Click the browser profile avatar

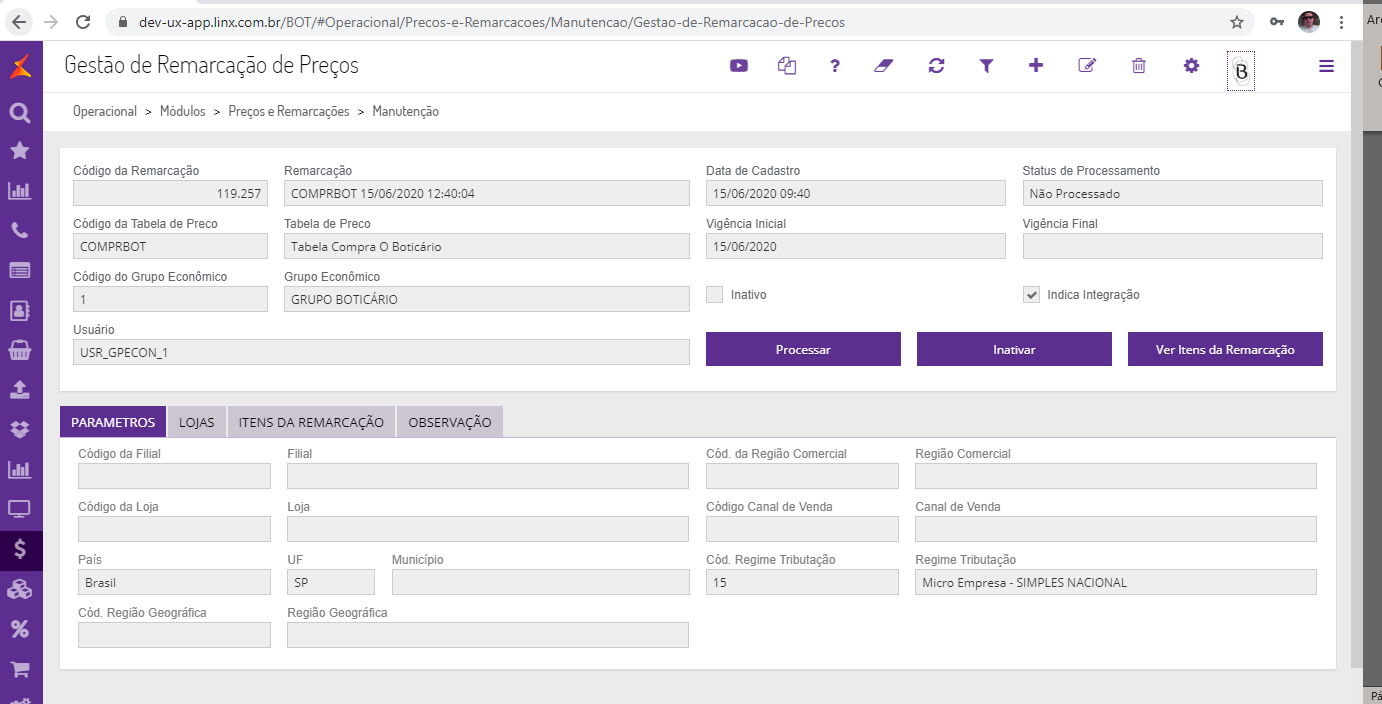point(1309,22)
